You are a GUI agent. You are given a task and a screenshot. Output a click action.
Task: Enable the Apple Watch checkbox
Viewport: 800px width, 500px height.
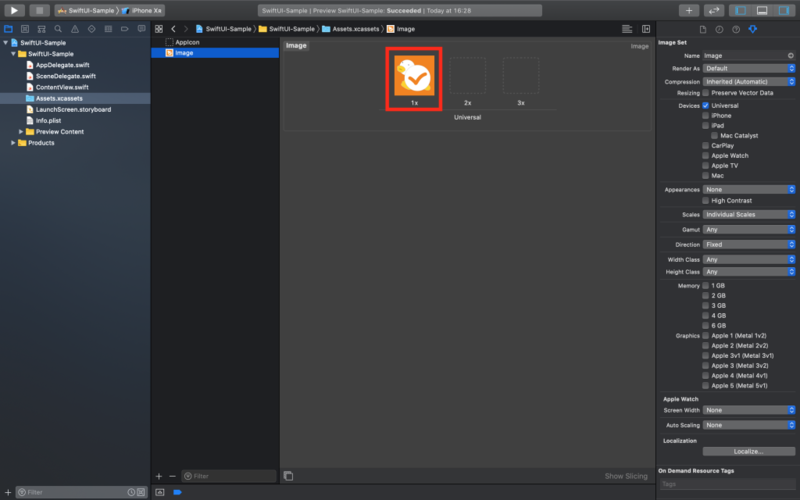pyautogui.click(x=706, y=156)
